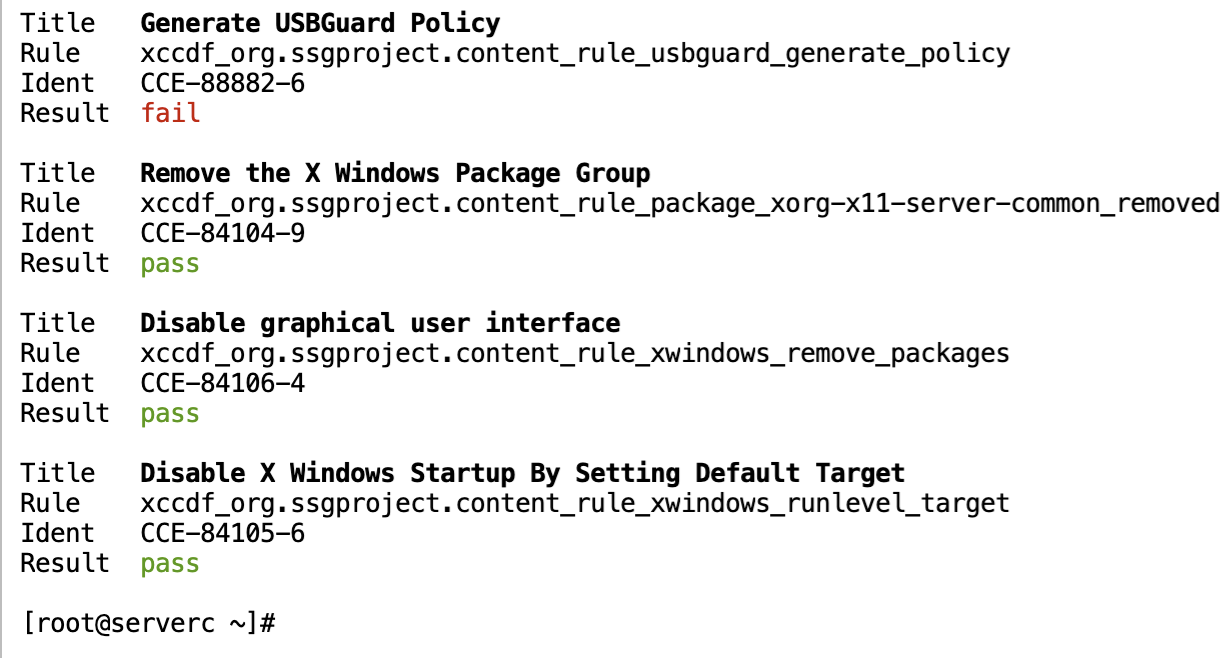Click the usbguard_generate_policy rule ID line

point(575,53)
